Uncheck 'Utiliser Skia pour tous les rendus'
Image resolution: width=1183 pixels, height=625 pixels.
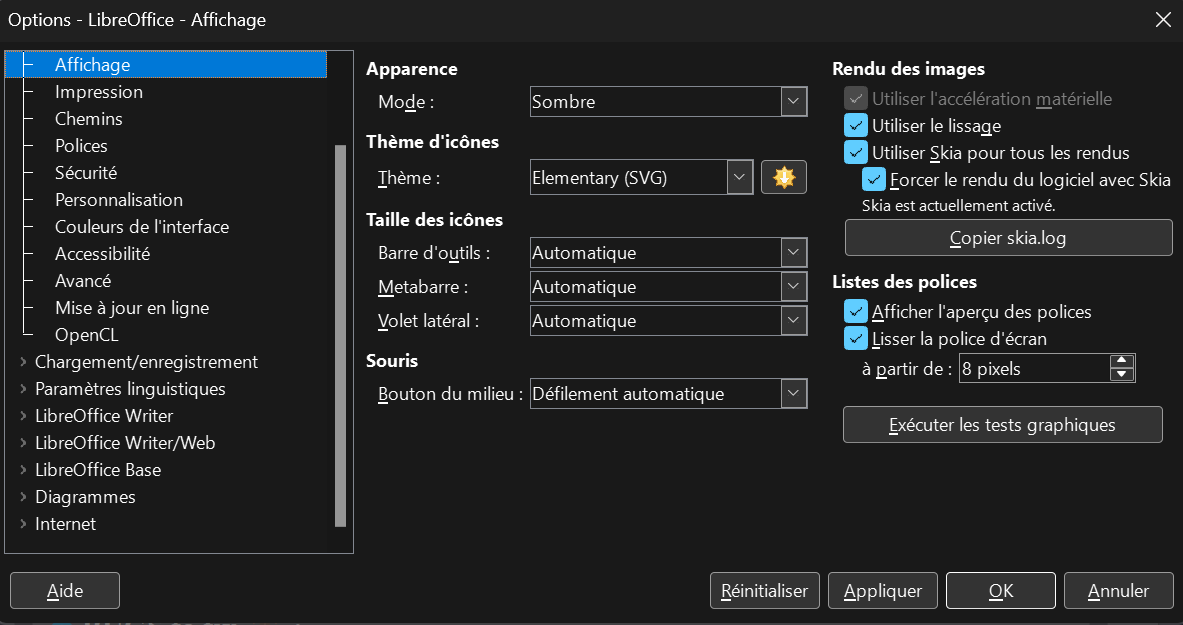click(856, 153)
